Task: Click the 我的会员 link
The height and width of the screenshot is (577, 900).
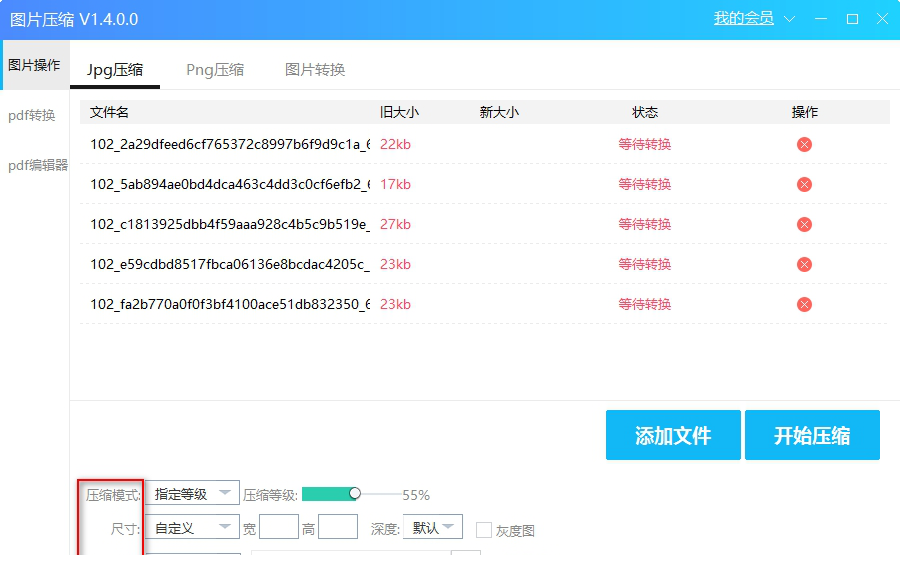Action: tap(743, 19)
